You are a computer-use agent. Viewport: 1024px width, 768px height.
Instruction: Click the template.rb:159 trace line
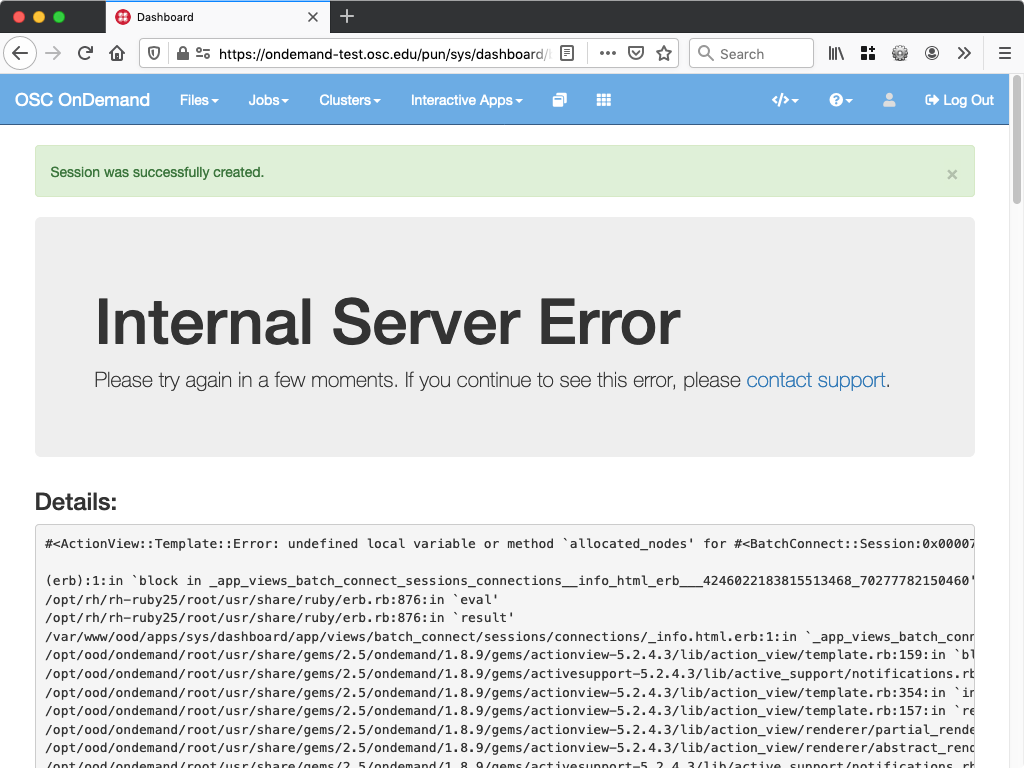coord(509,654)
